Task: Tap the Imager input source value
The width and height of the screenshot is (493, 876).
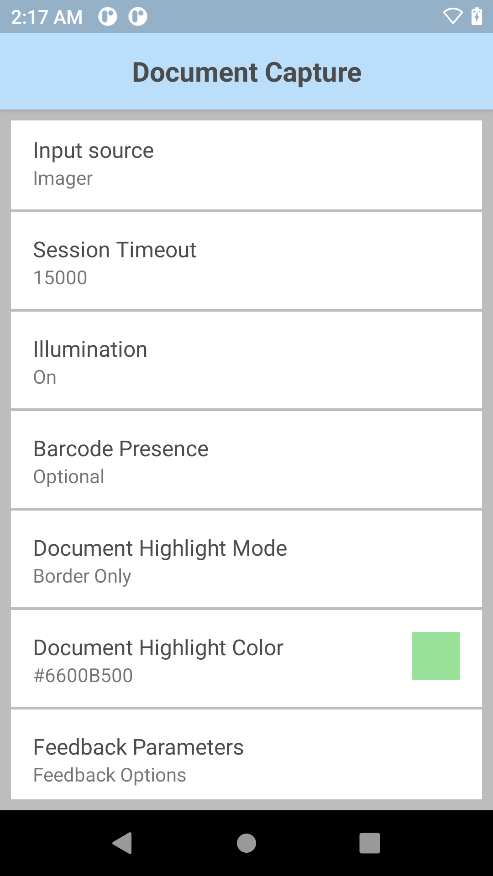Action: [63, 179]
